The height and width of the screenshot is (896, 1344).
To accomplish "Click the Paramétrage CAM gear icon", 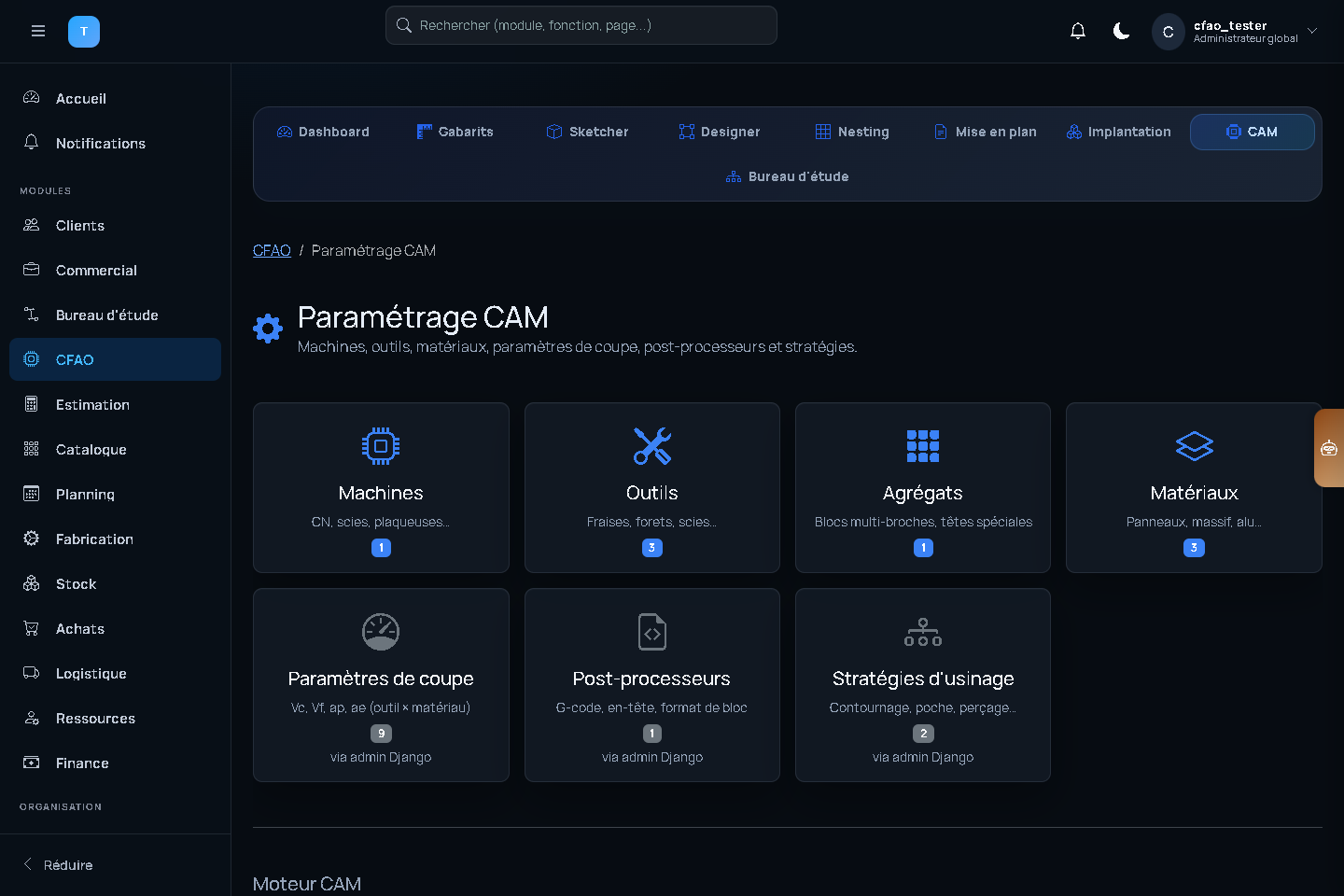I will (x=268, y=329).
